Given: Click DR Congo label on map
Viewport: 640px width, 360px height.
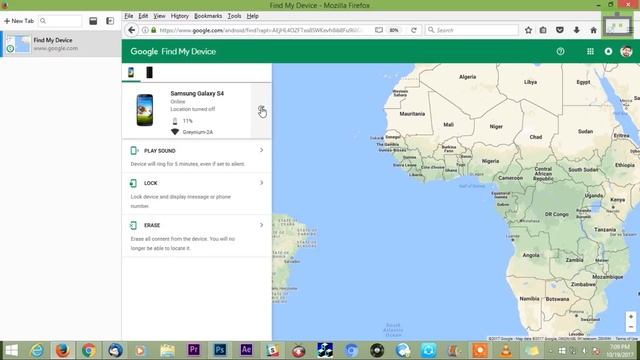Looking at the screenshot, I should click(x=556, y=214).
